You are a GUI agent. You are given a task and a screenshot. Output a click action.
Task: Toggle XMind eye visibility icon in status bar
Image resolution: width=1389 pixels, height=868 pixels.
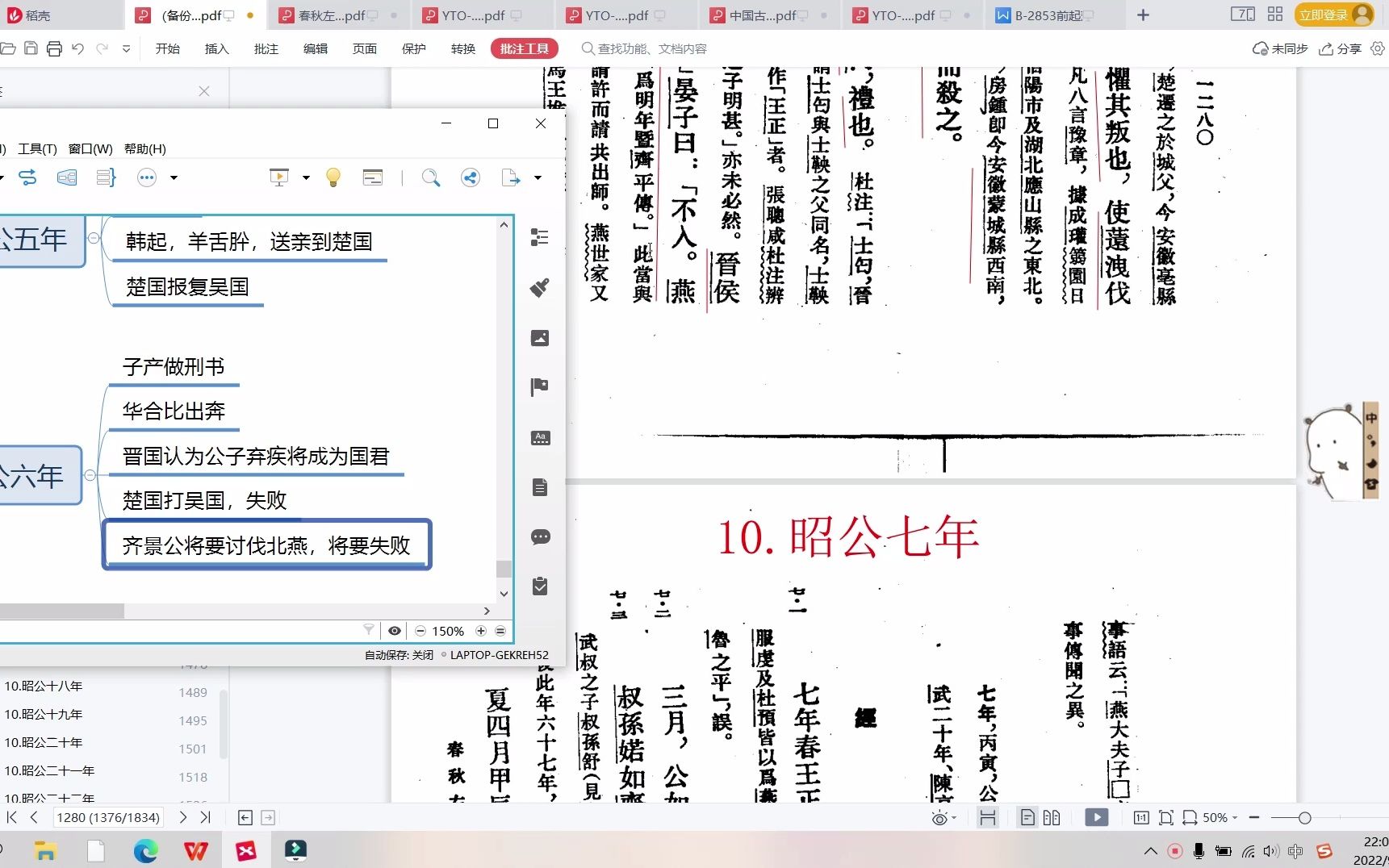click(394, 631)
